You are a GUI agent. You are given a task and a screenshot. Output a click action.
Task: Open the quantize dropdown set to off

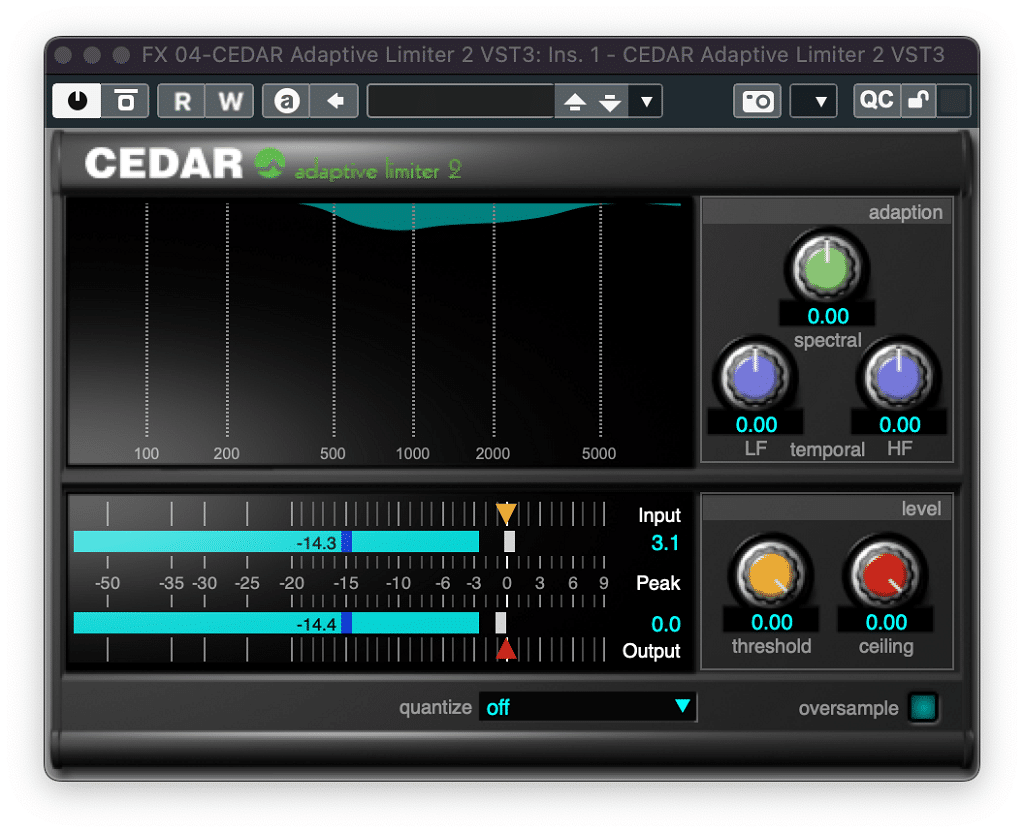click(588, 707)
